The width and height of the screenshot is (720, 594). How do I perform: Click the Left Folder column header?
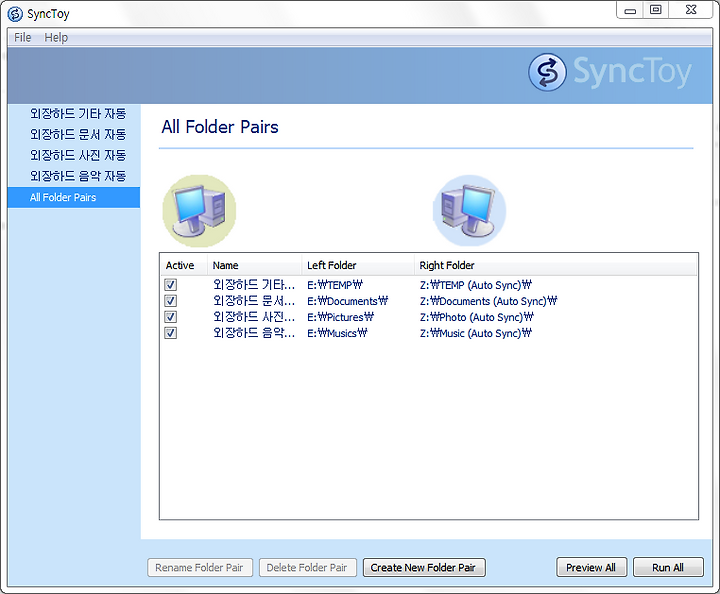tap(358, 265)
